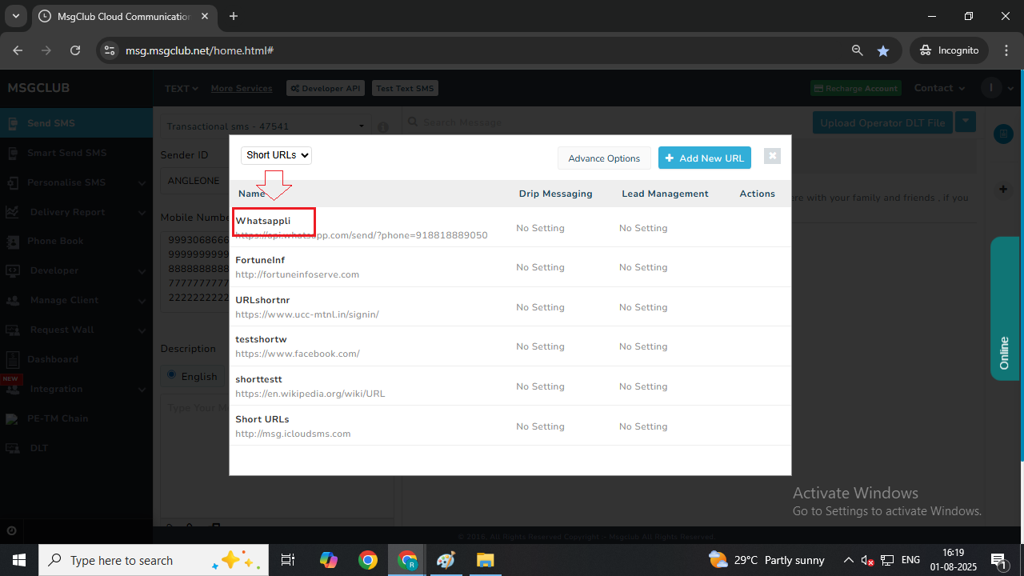Screen dimensions: 1024x576
Task: Click Recharge Account button
Action: point(856,88)
